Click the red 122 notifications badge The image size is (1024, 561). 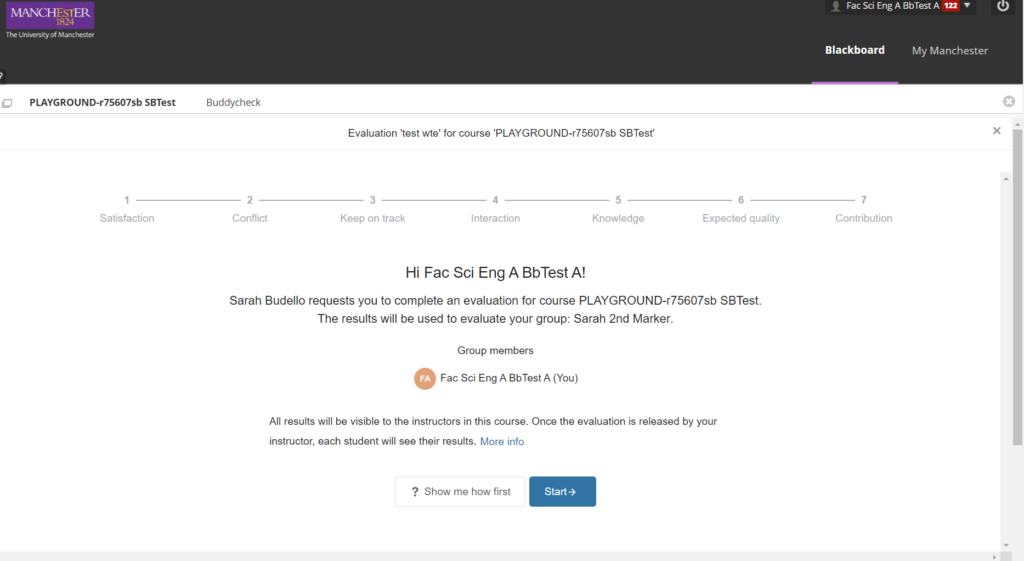[950, 6]
